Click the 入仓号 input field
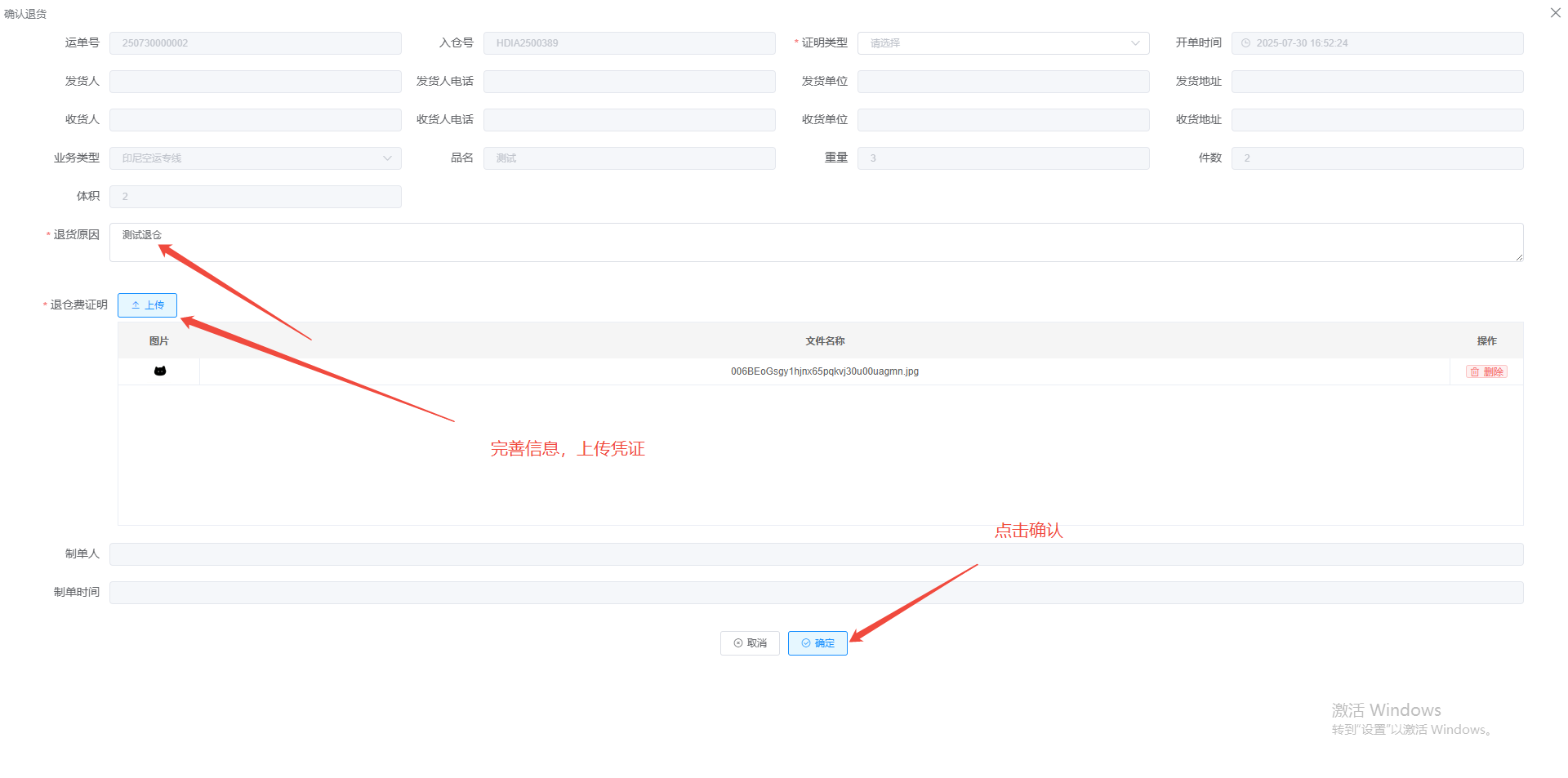The width and height of the screenshot is (1568, 778). click(629, 43)
